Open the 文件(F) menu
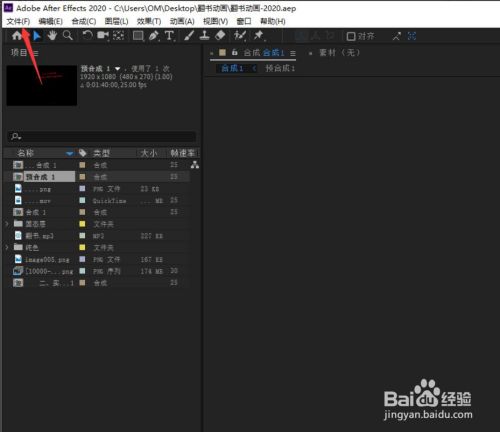This screenshot has width=500, height=432. click(x=18, y=21)
